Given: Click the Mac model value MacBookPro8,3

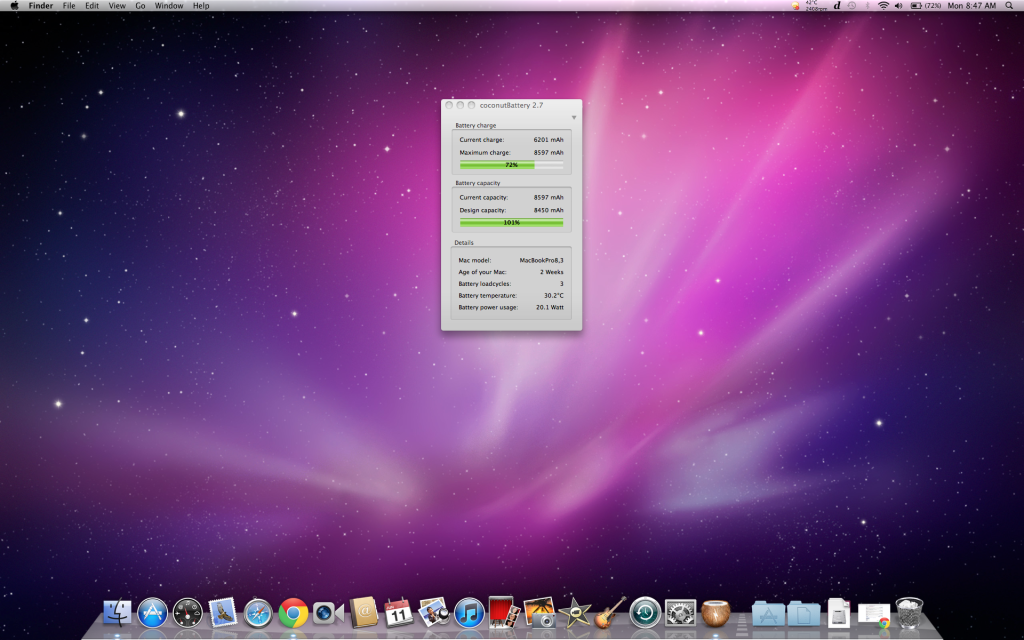Looking at the screenshot, I should point(541,261).
